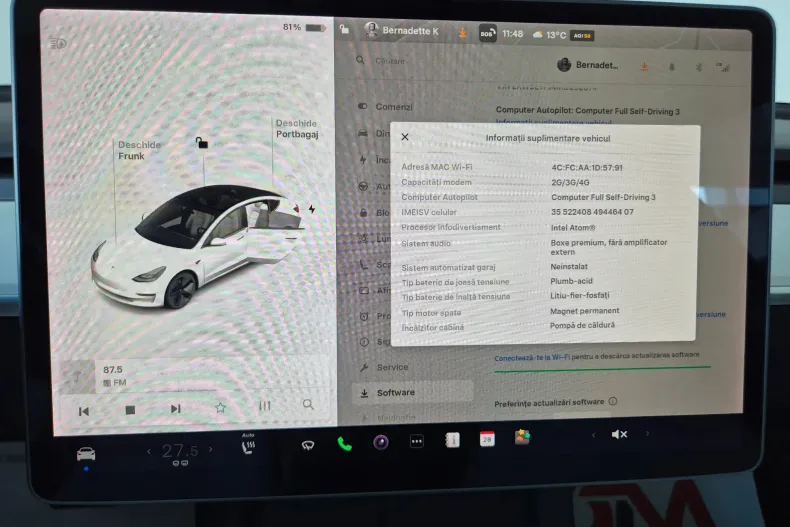Open the purple camera app

click(x=381, y=442)
